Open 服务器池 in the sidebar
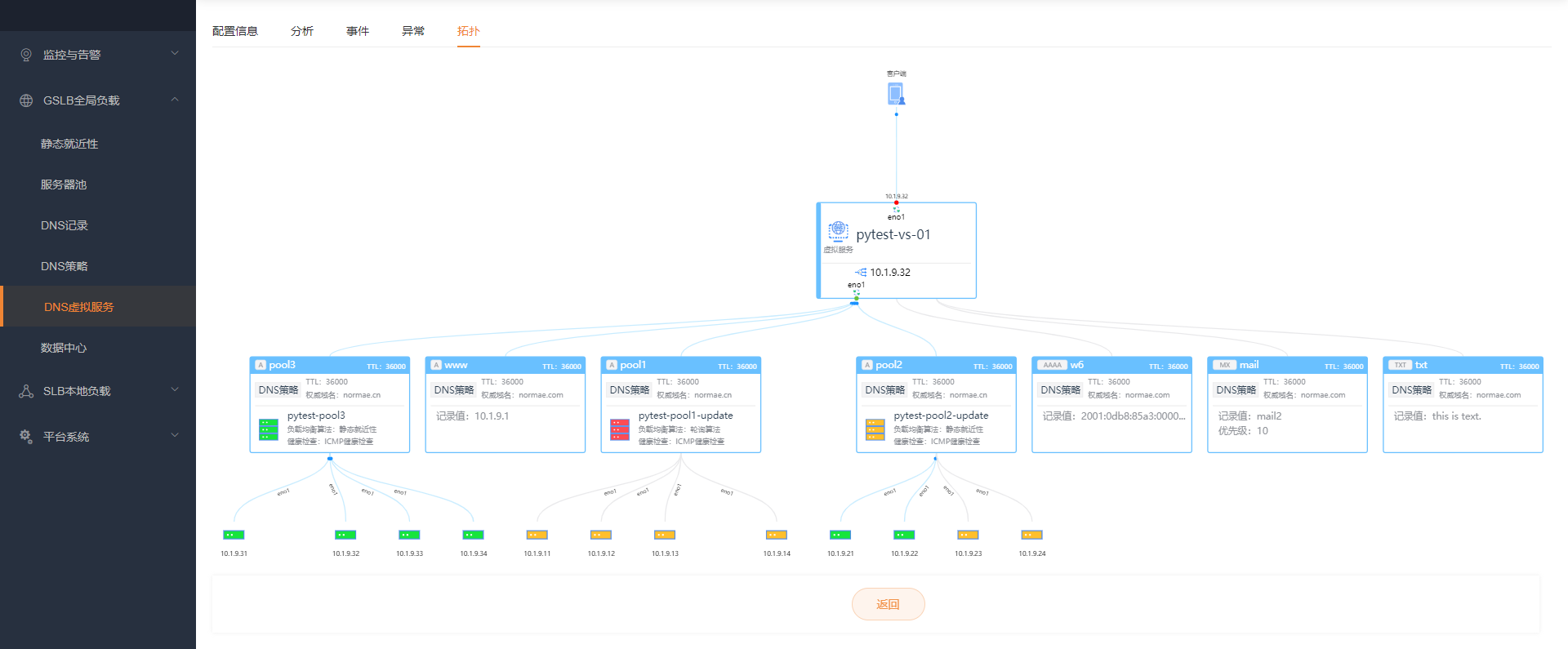This screenshot has width=1568, height=649. (64, 184)
